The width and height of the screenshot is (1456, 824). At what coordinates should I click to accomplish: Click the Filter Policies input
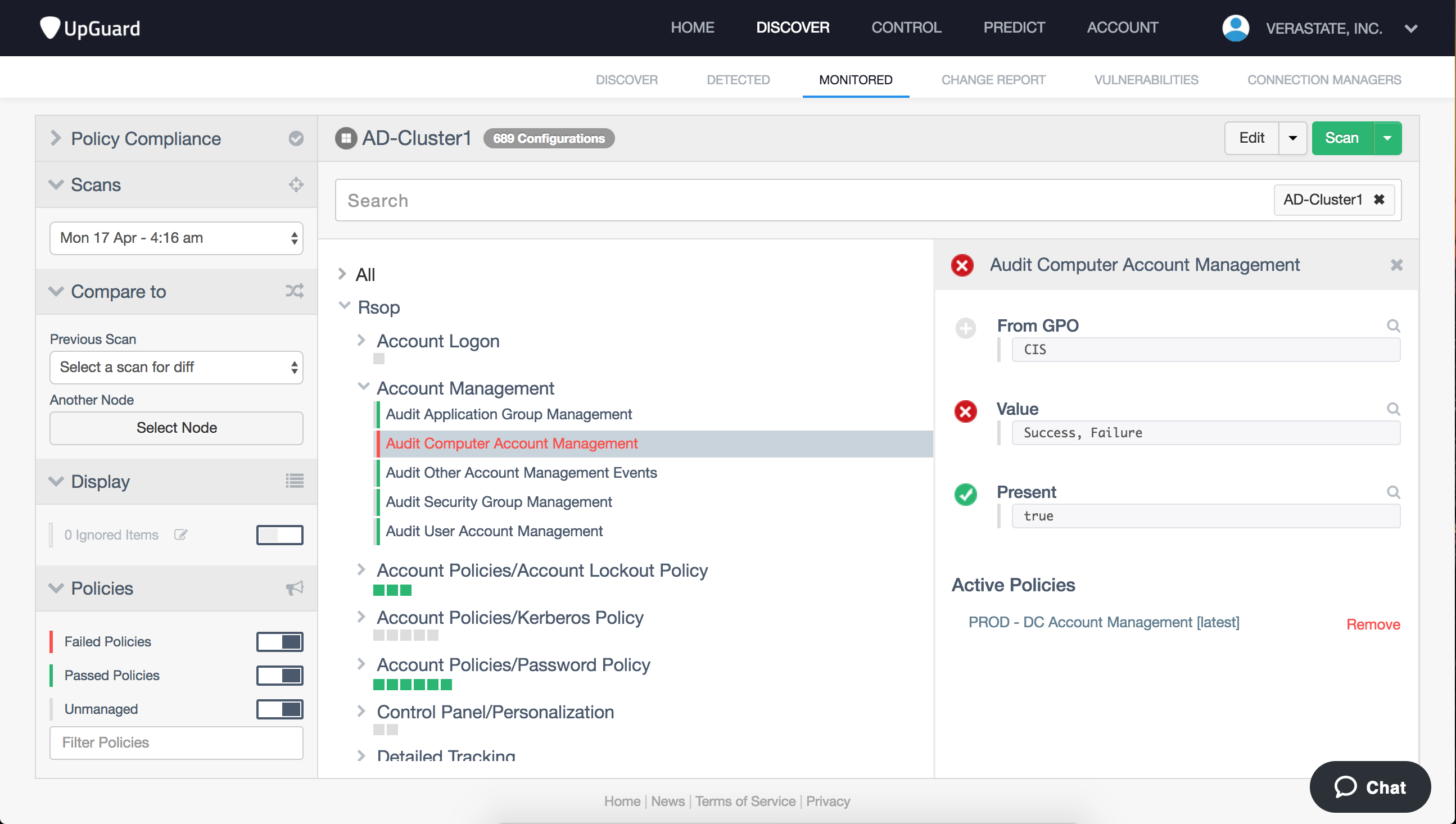[x=177, y=743]
